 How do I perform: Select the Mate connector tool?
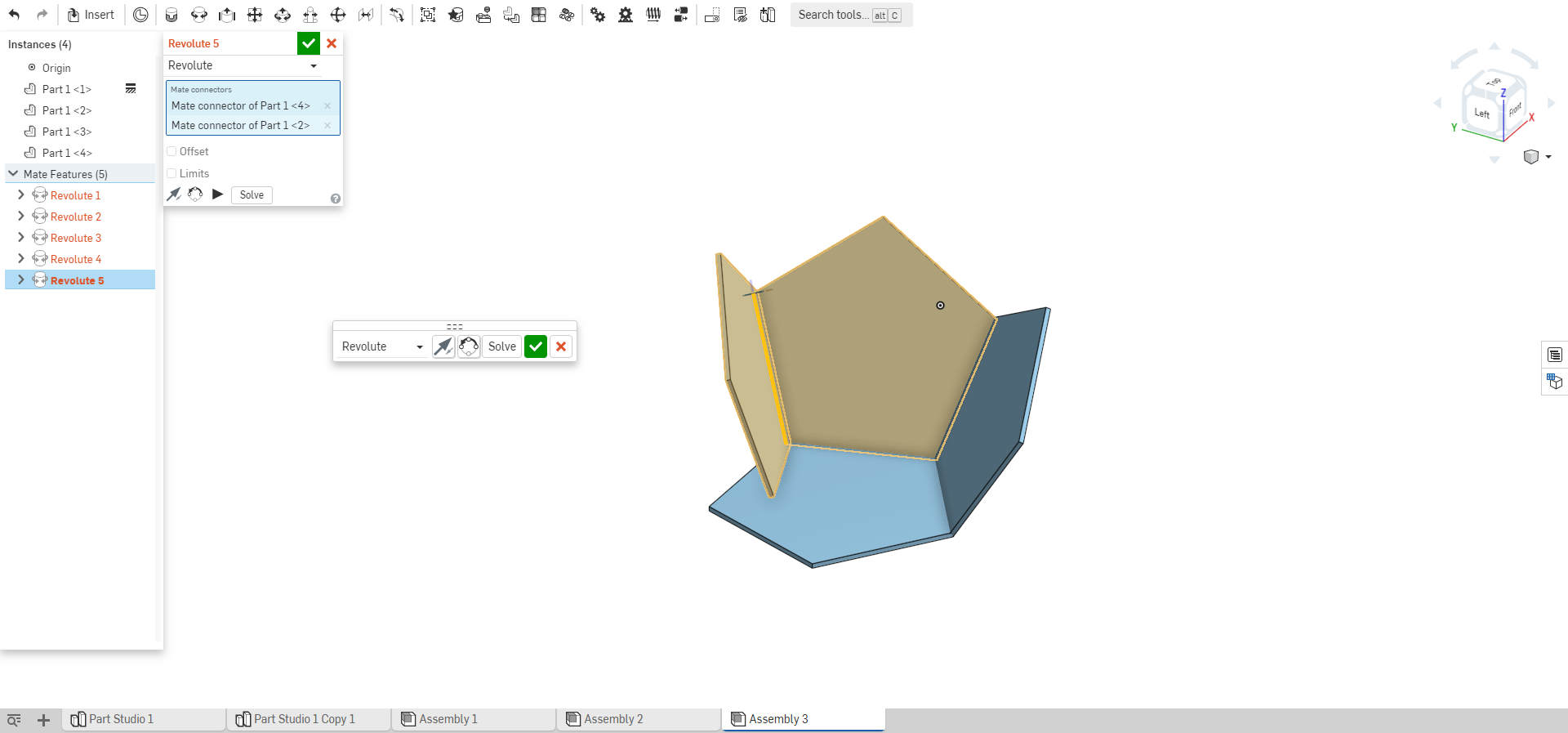point(140,15)
